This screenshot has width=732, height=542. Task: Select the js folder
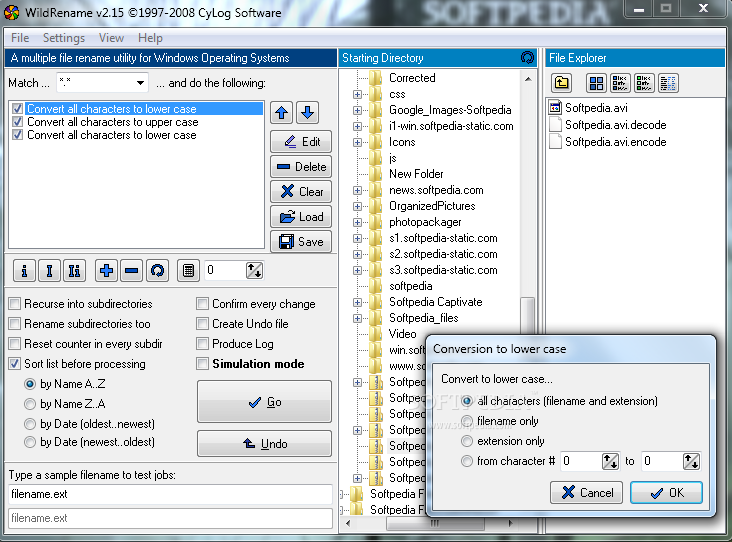click(393, 158)
